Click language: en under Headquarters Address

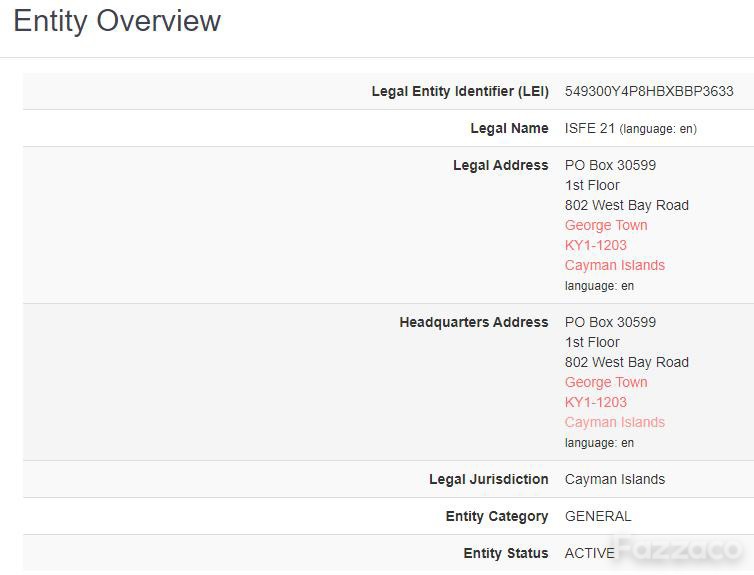tap(600, 443)
